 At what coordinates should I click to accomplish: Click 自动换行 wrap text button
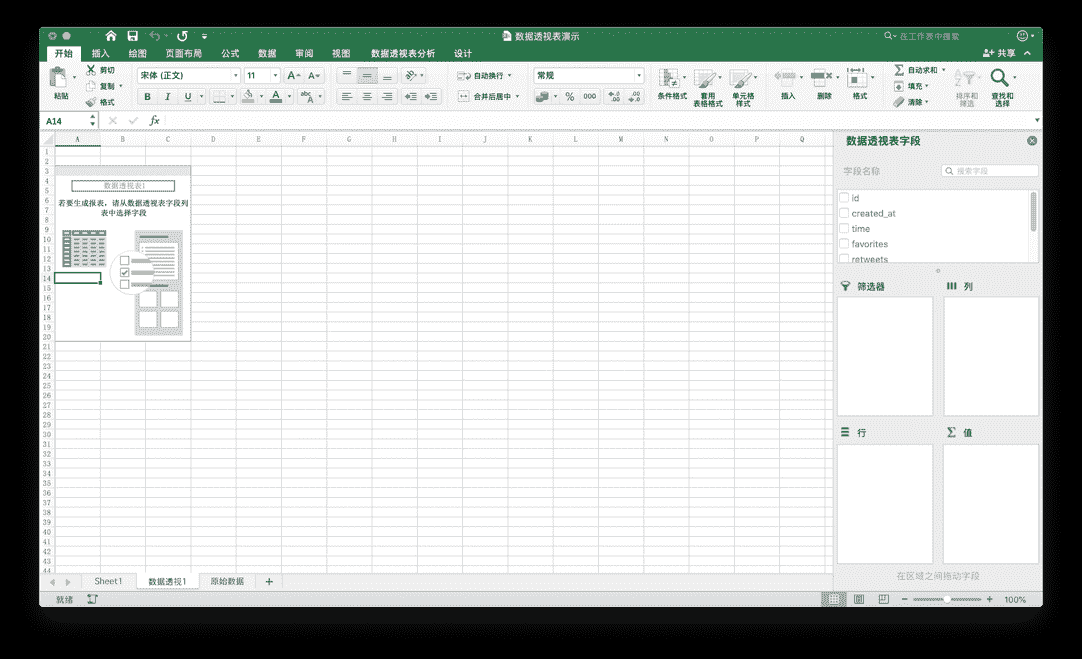pyautogui.click(x=484, y=76)
